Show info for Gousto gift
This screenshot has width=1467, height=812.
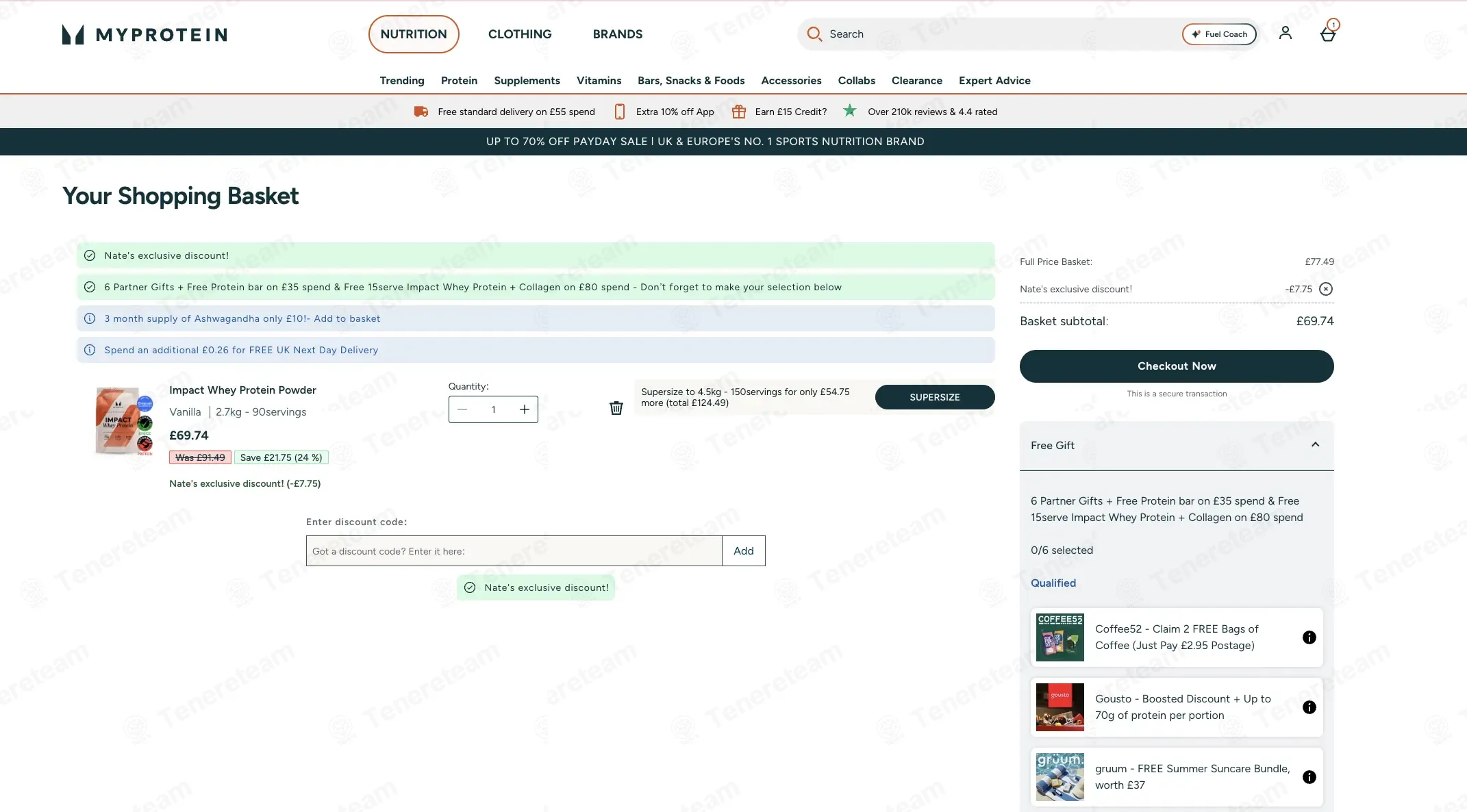[1309, 707]
